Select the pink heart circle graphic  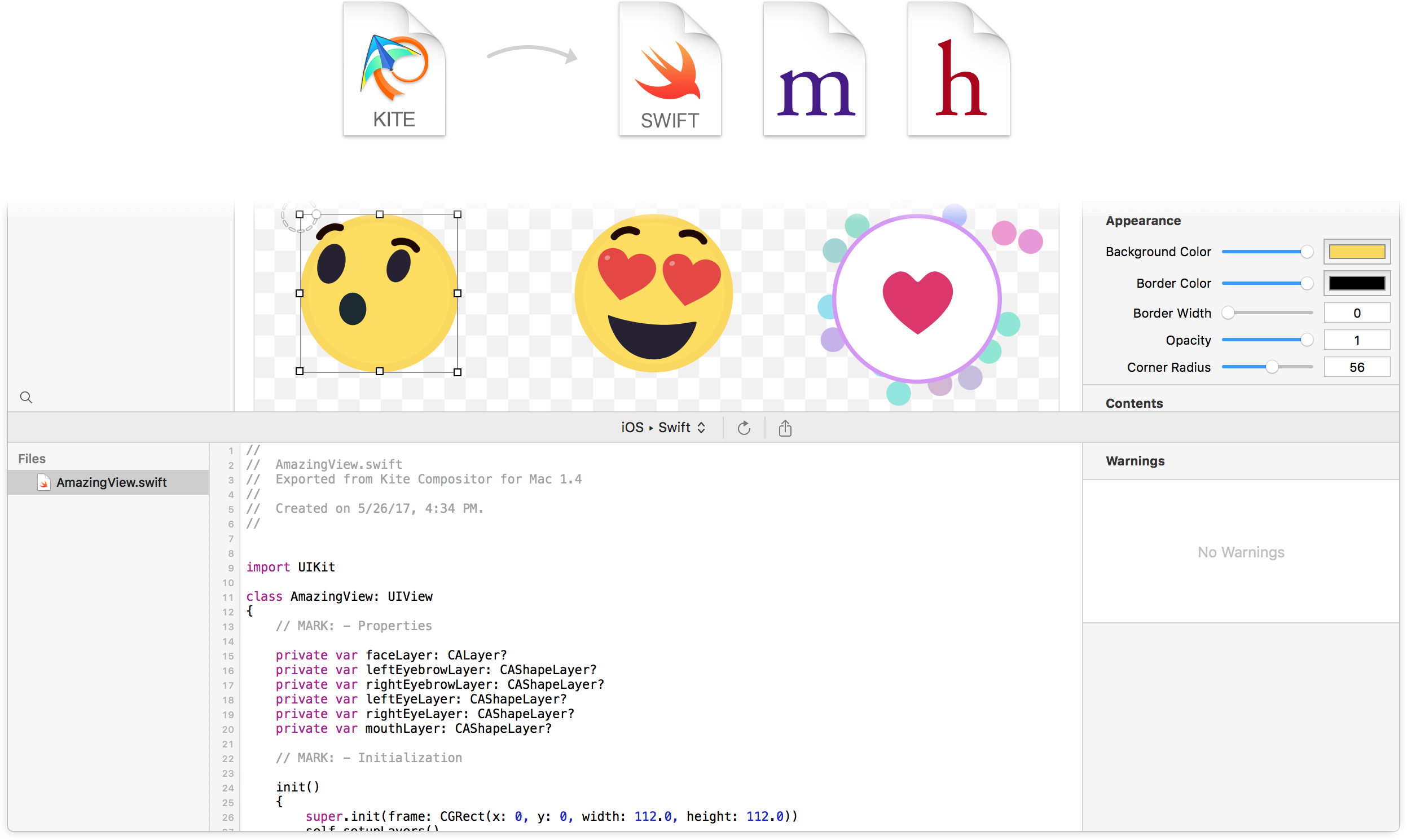917,298
